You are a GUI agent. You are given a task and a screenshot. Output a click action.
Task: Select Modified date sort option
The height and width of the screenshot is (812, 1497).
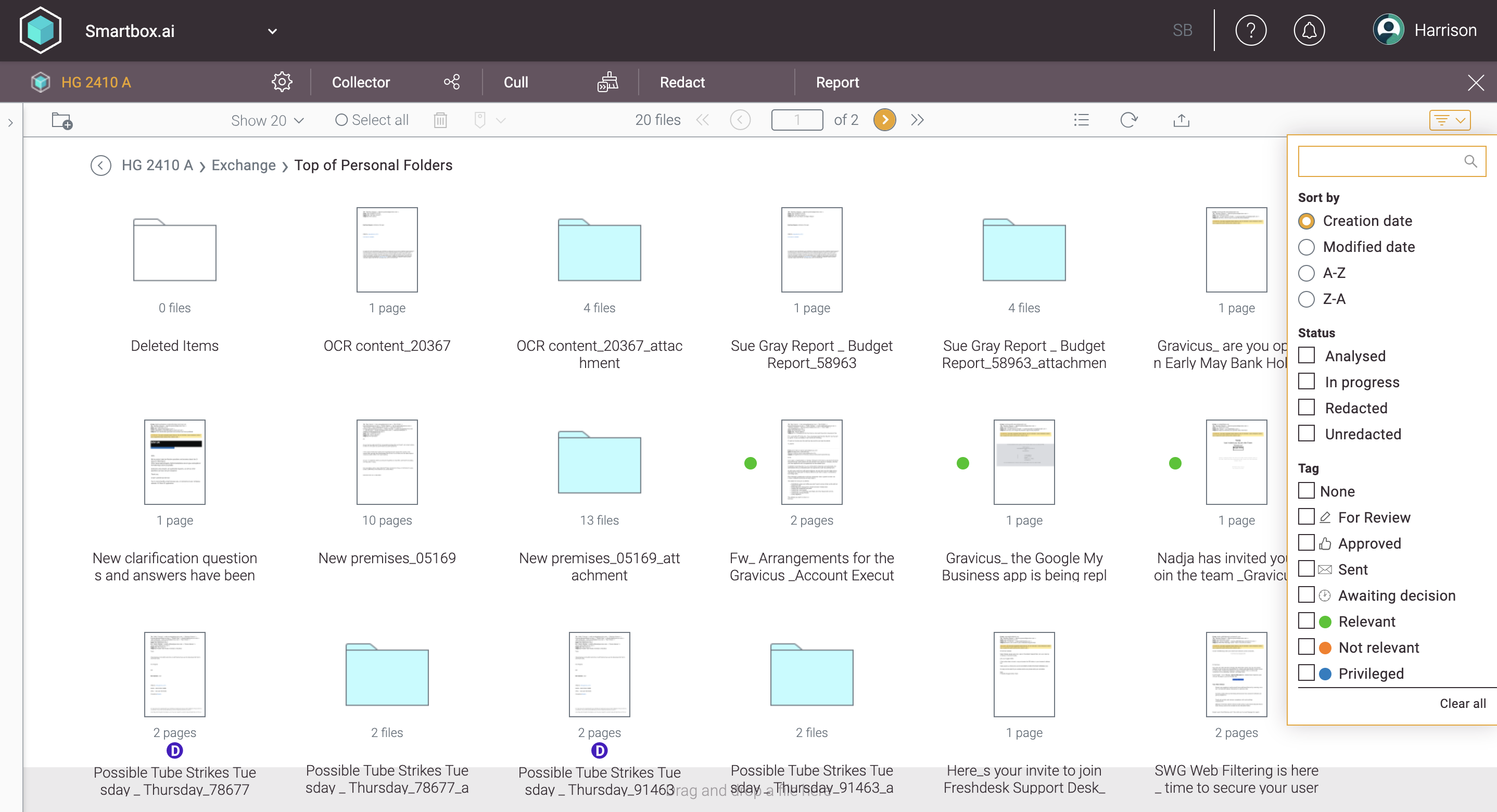(1306, 247)
